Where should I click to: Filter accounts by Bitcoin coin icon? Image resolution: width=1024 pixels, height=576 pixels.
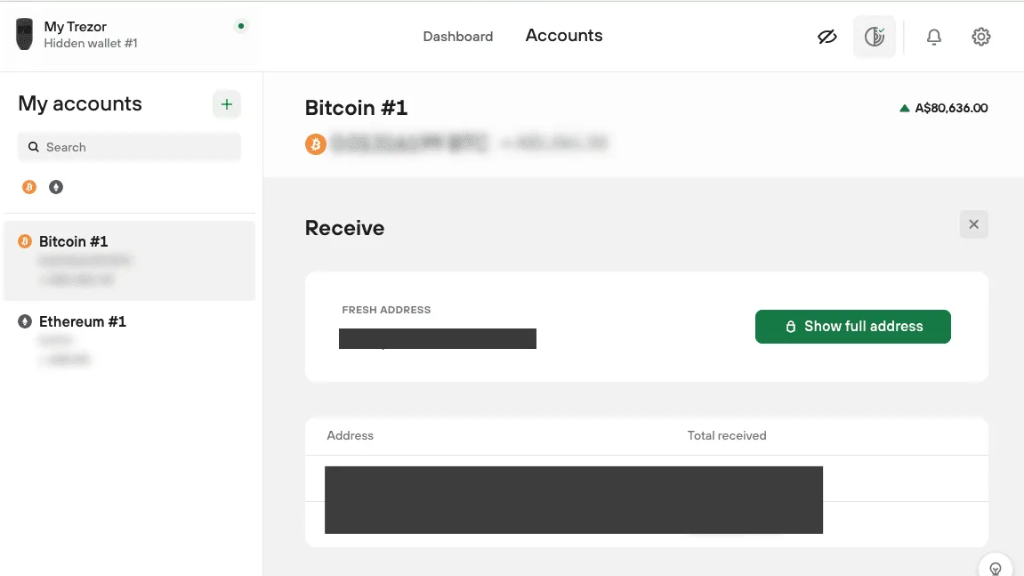pos(29,187)
